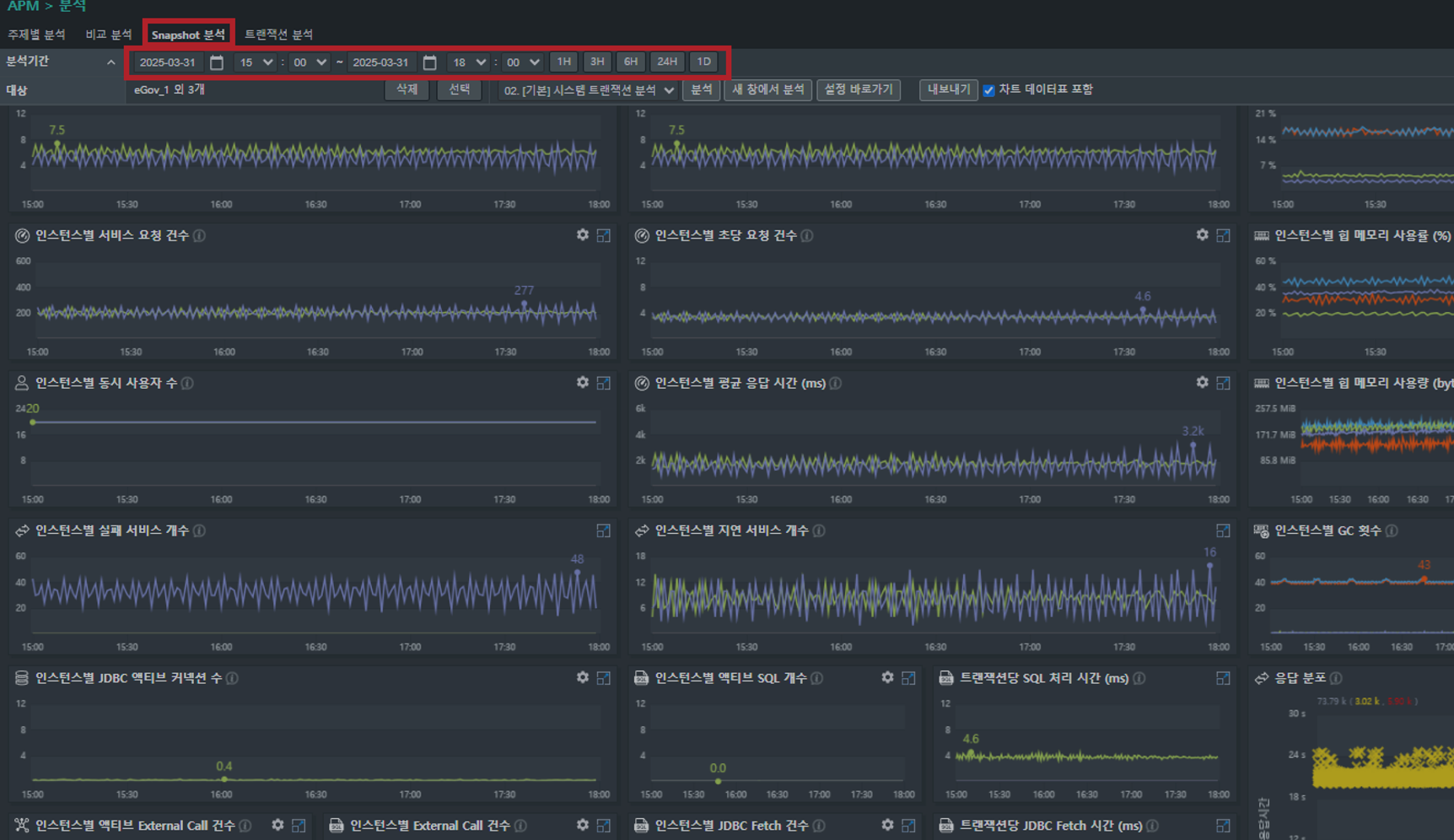Click info icon beside 인스턴스별 동시 사용자 수
The height and width of the screenshot is (840, 1454).
point(188,383)
